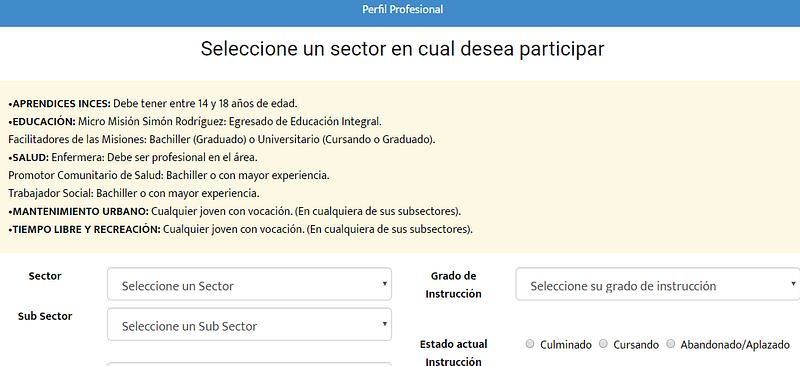Image resolution: width=800 pixels, height=366 pixels.
Task: Click the bold 'SALUD' requirement heading
Action: coord(30,157)
